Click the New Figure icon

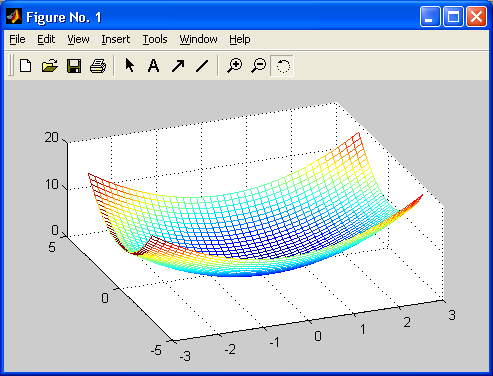(x=26, y=66)
